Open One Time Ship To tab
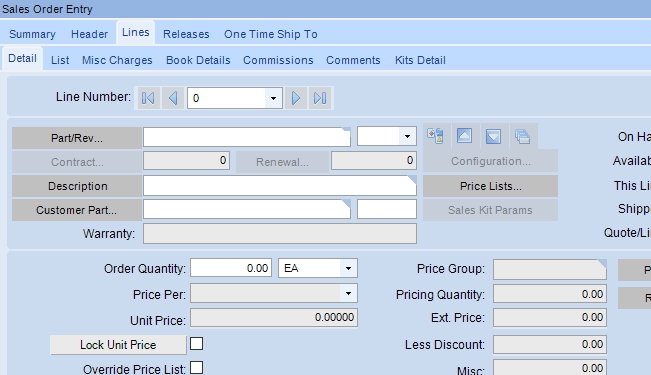651x375 pixels. (271, 34)
